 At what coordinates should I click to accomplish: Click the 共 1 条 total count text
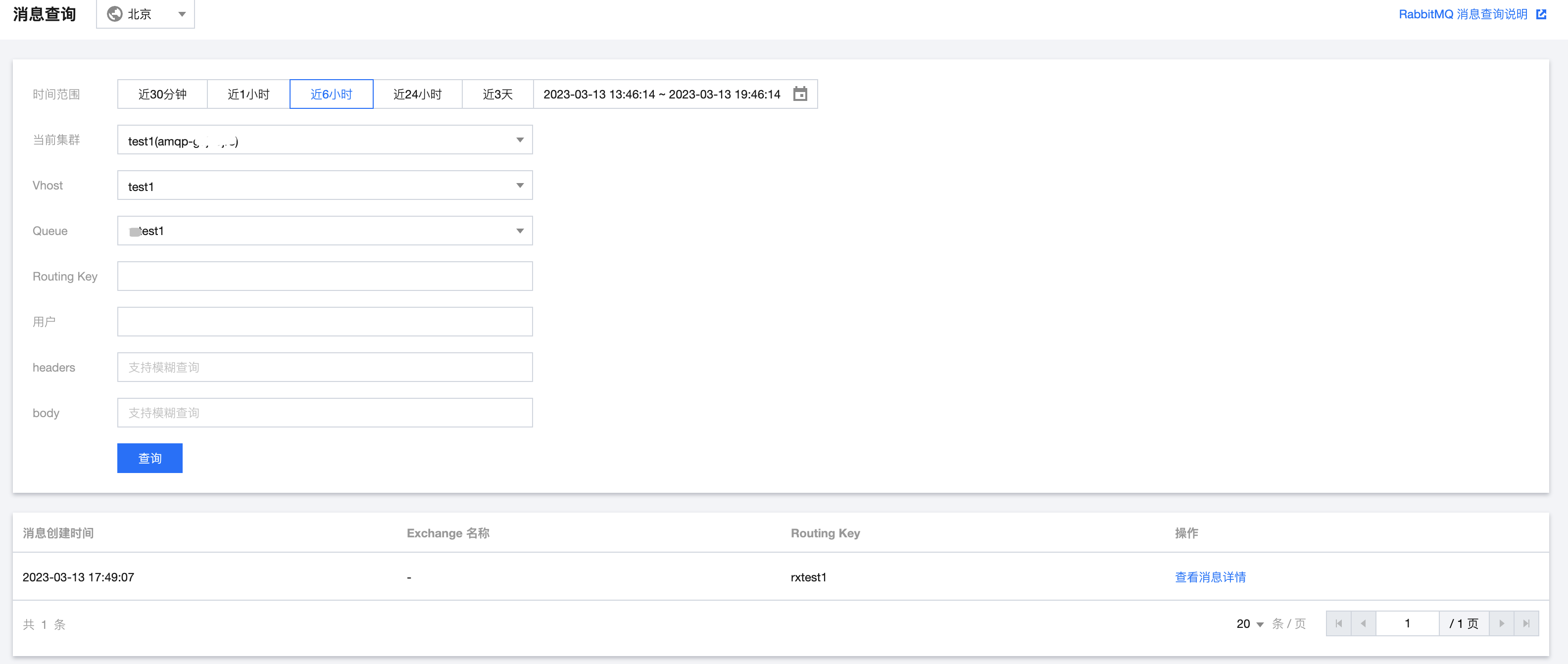44,624
